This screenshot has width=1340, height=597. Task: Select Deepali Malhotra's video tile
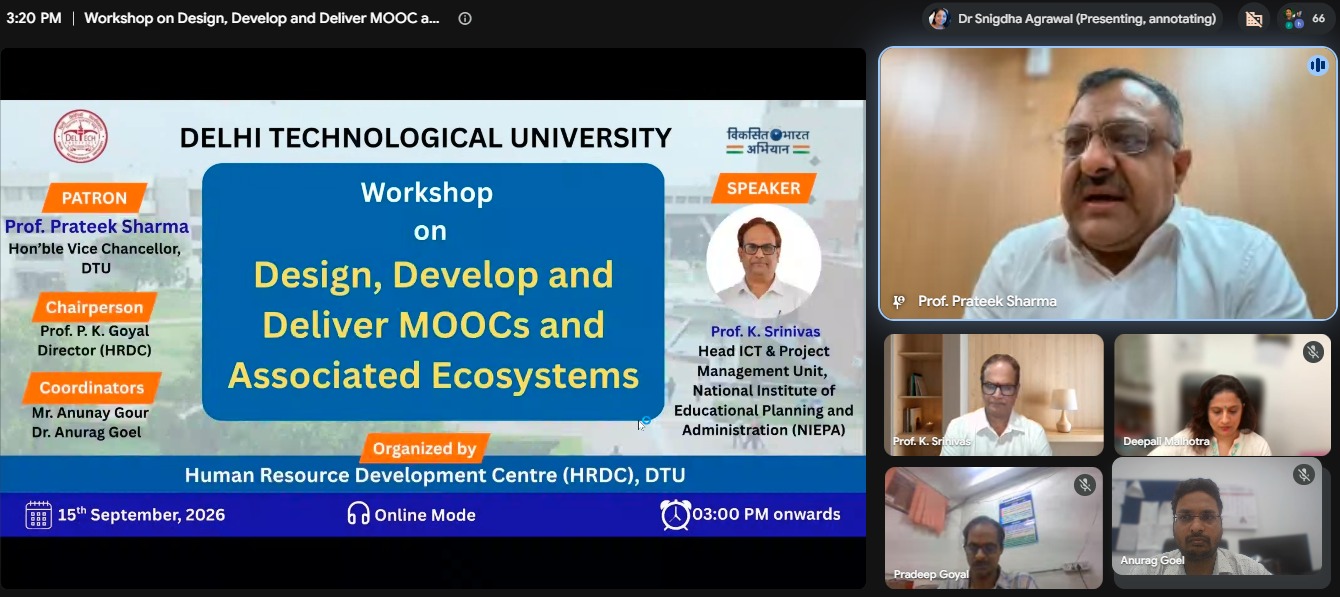(x=1222, y=395)
